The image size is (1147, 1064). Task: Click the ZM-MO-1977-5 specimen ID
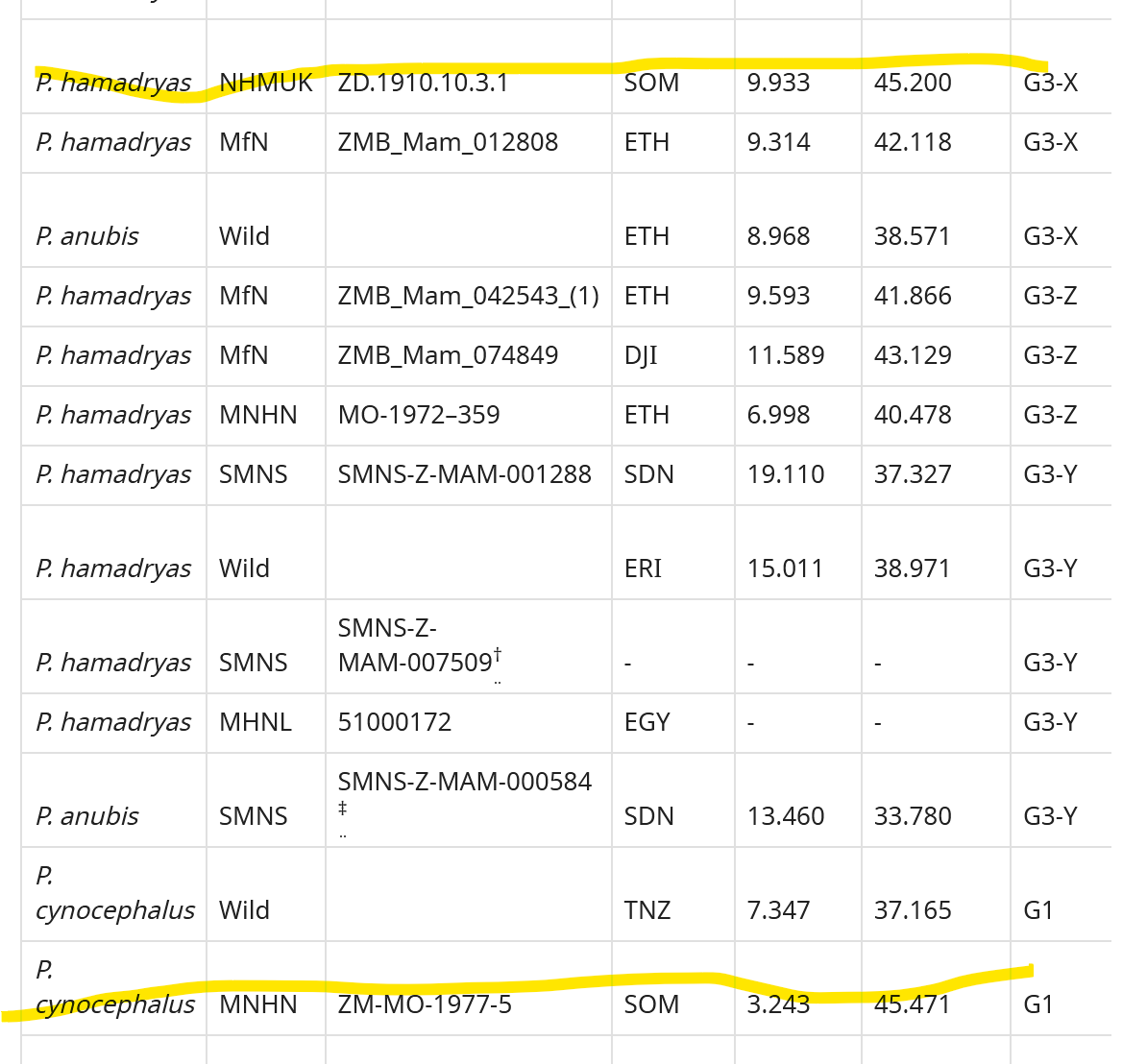click(x=425, y=1005)
